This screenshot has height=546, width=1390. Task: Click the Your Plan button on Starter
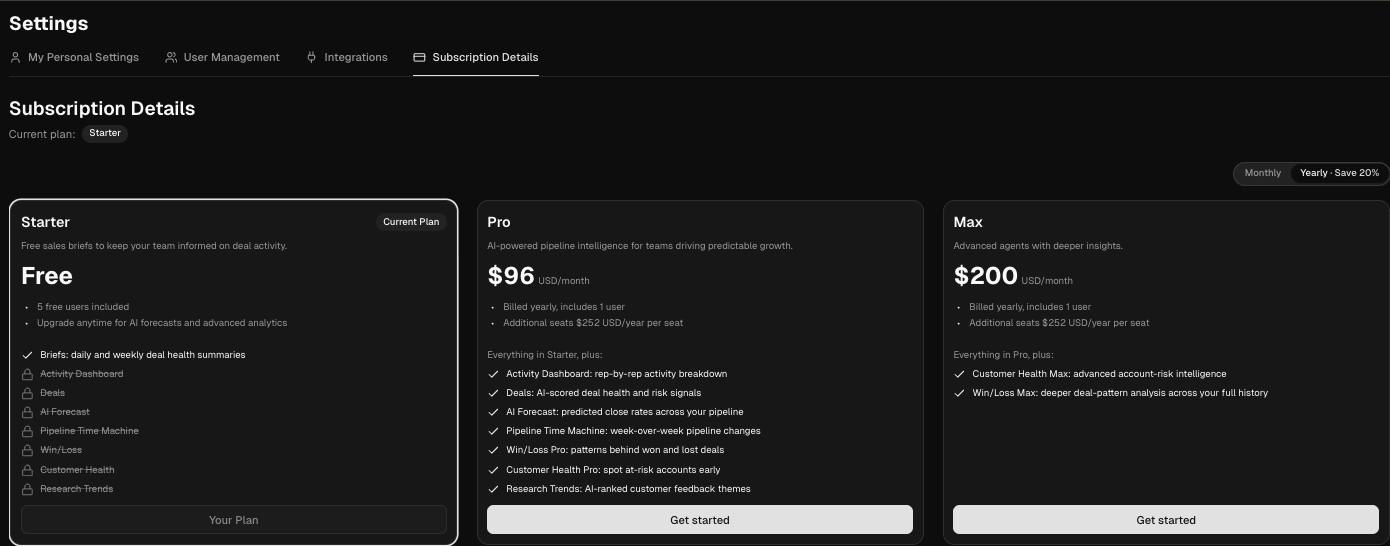pyautogui.click(x=233, y=520)
